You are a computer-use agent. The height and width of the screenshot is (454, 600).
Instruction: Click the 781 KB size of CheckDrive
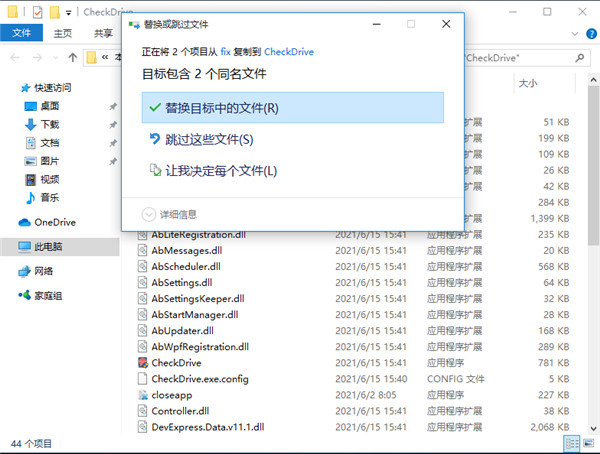click(x=553, y=363)
